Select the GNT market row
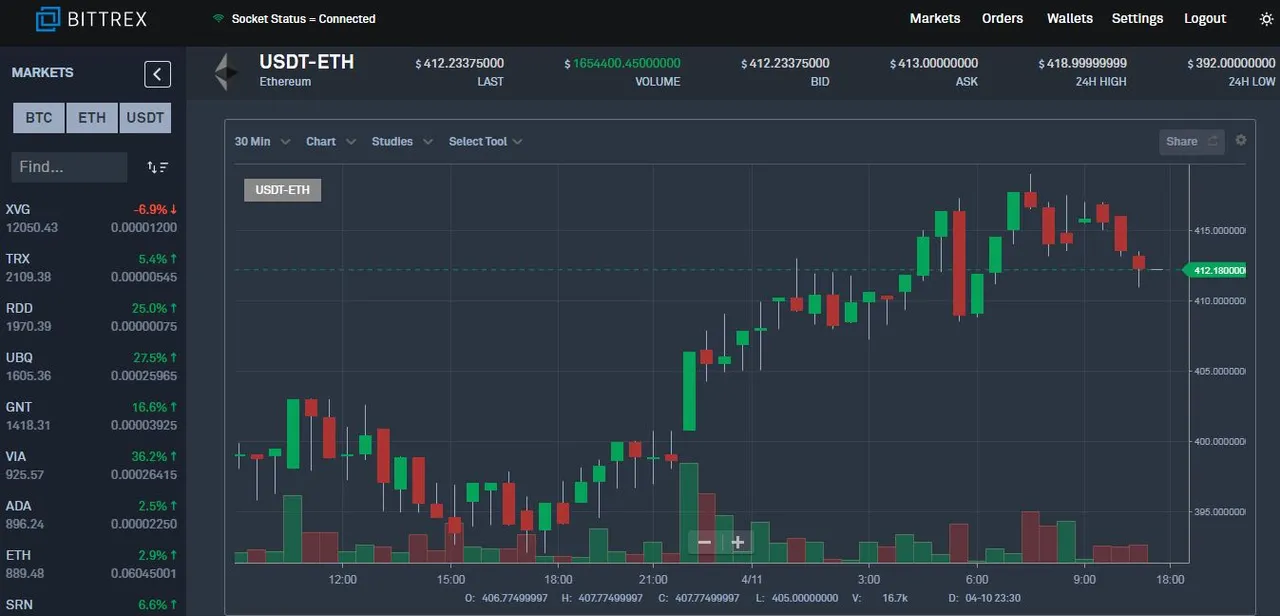This screenshot has width=1280, height=616. pyautogui.click(x=92, y=416)
